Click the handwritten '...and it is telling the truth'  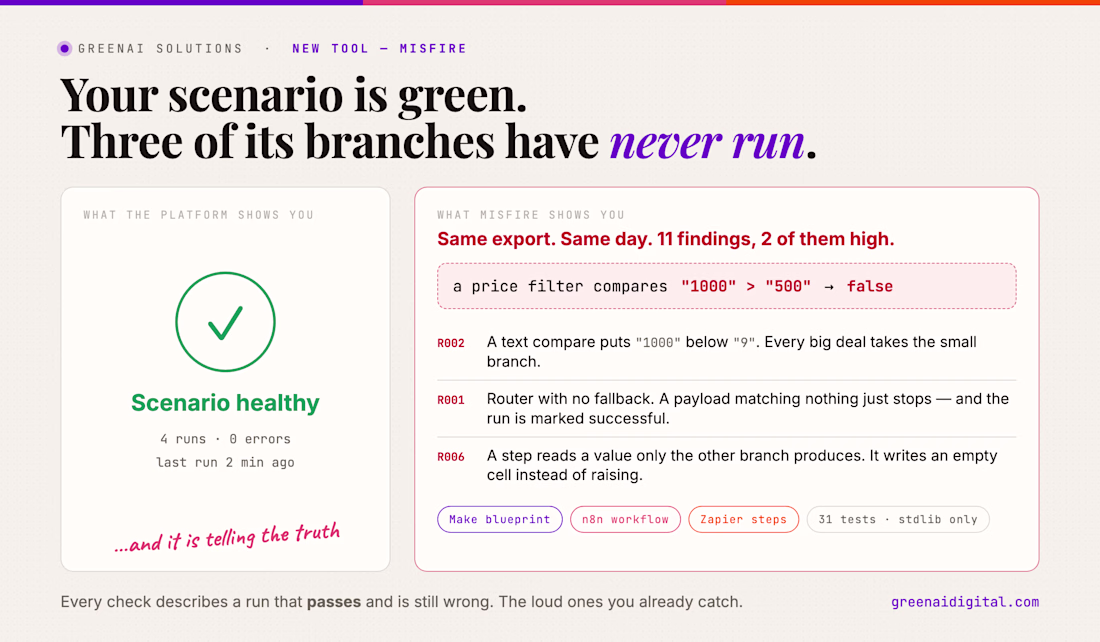(227, 537)
